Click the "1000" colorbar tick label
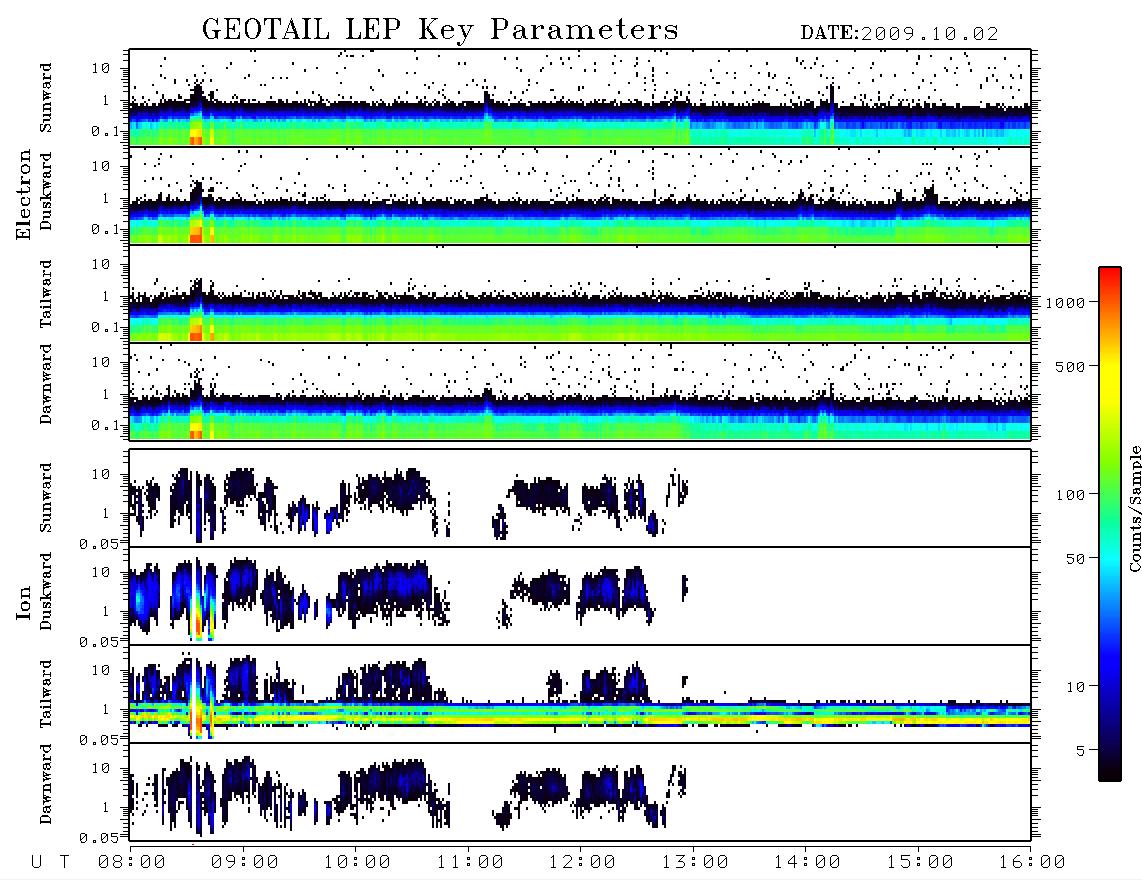The image size is (1142, 880). click(x=1065, y=303)
